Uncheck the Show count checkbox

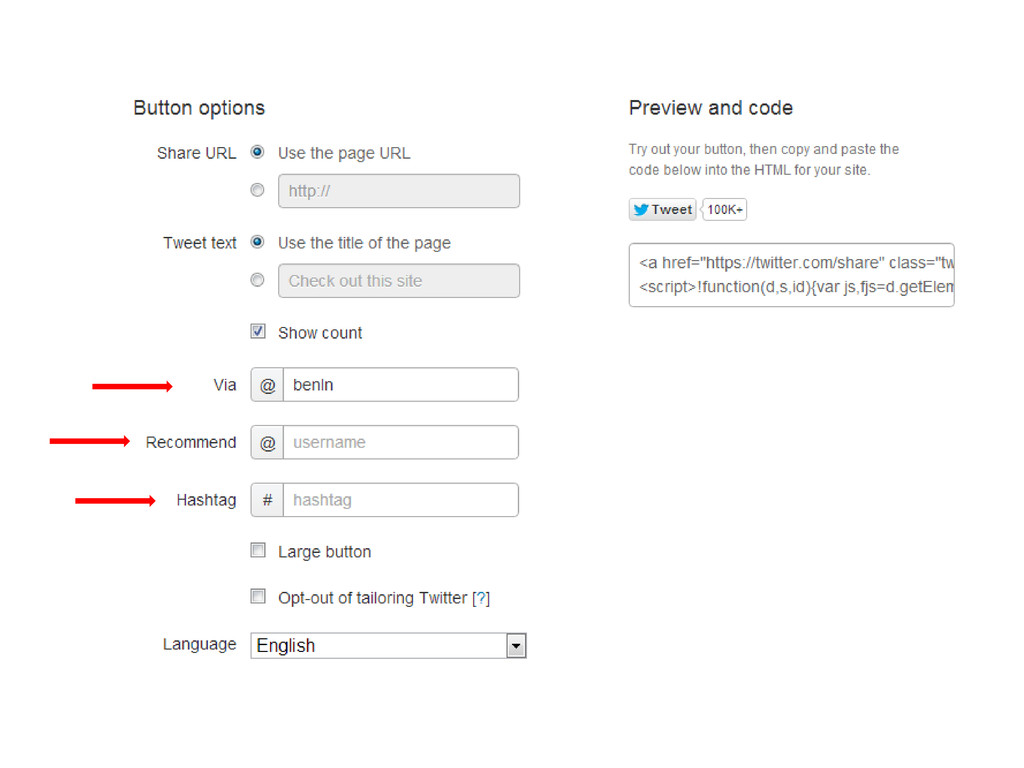tap(258, 331)
